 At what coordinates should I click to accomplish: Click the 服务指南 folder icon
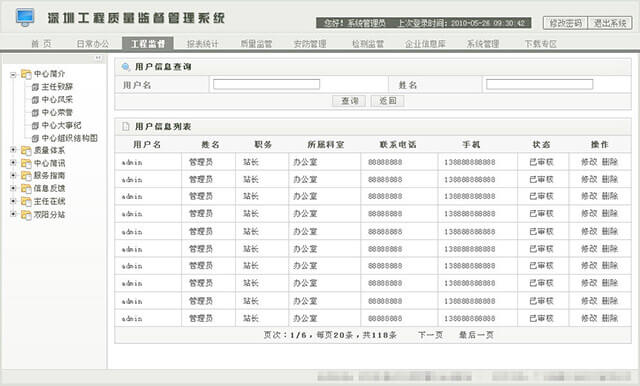click(26, 175)
